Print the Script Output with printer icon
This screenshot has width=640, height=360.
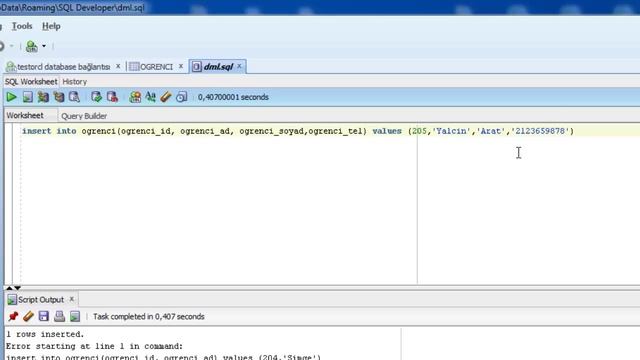click(x=59, y=316)
